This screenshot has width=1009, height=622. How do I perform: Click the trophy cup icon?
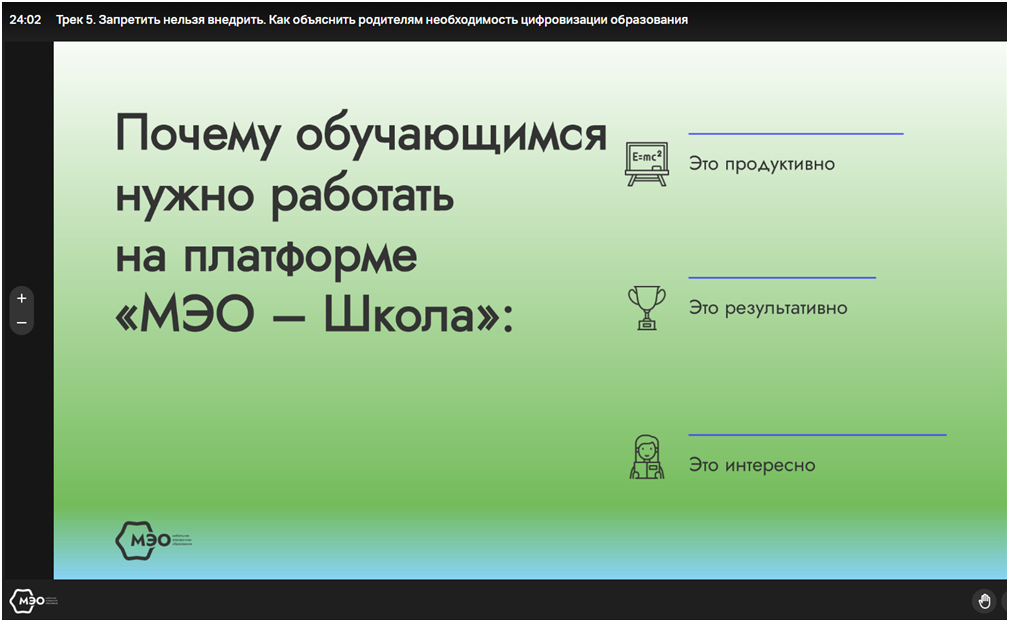pos(646,307)
